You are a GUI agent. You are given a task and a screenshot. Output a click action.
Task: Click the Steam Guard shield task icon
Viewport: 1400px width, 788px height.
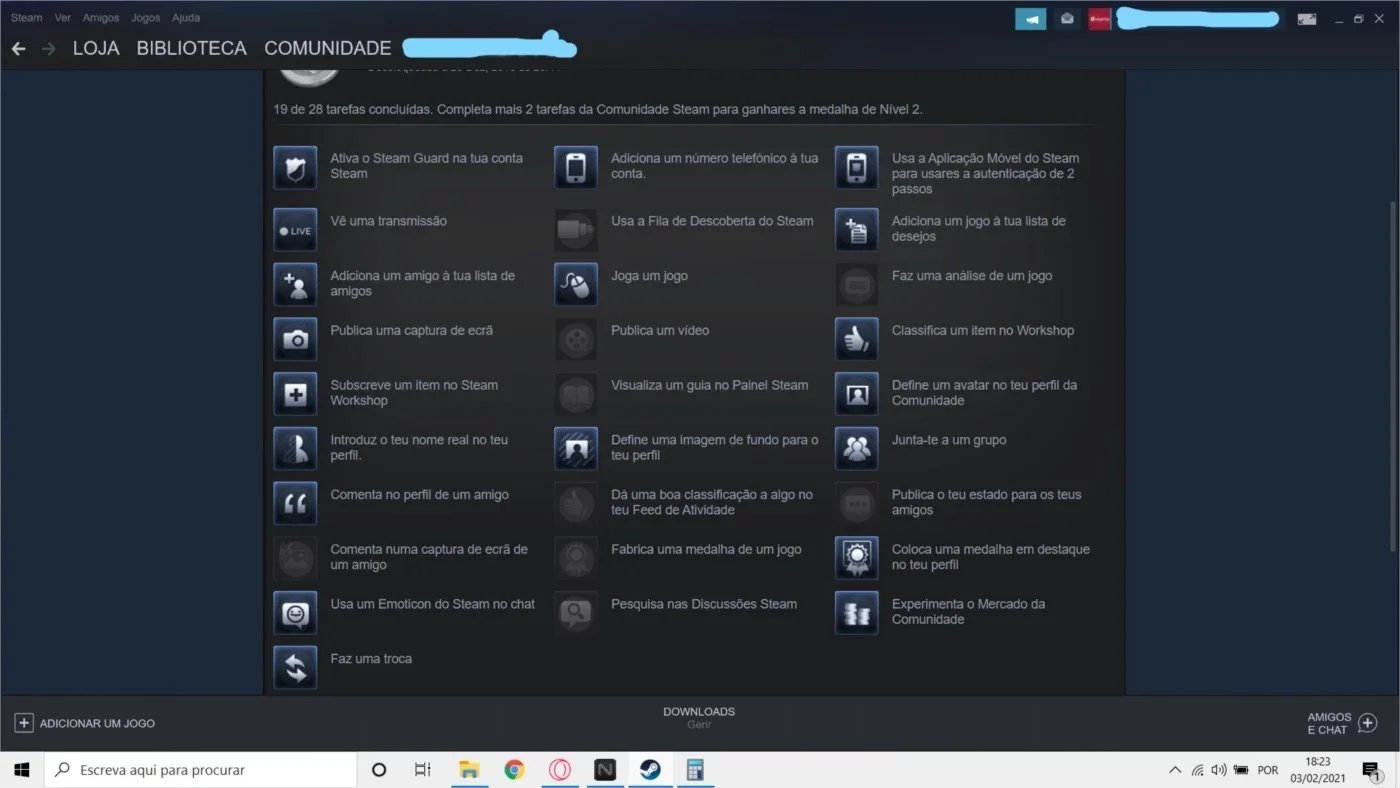pyautogui.click(x=295, y=168)
